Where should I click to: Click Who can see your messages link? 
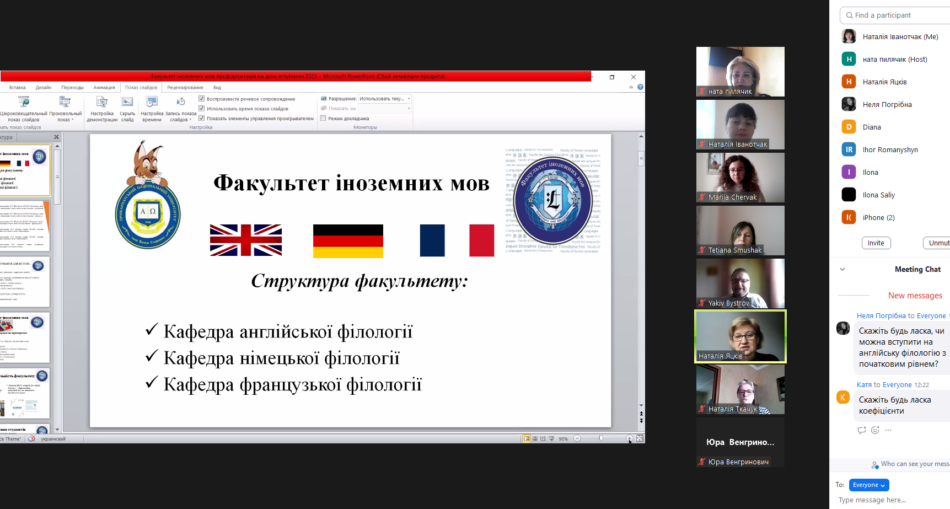click(x=912, y=464)
